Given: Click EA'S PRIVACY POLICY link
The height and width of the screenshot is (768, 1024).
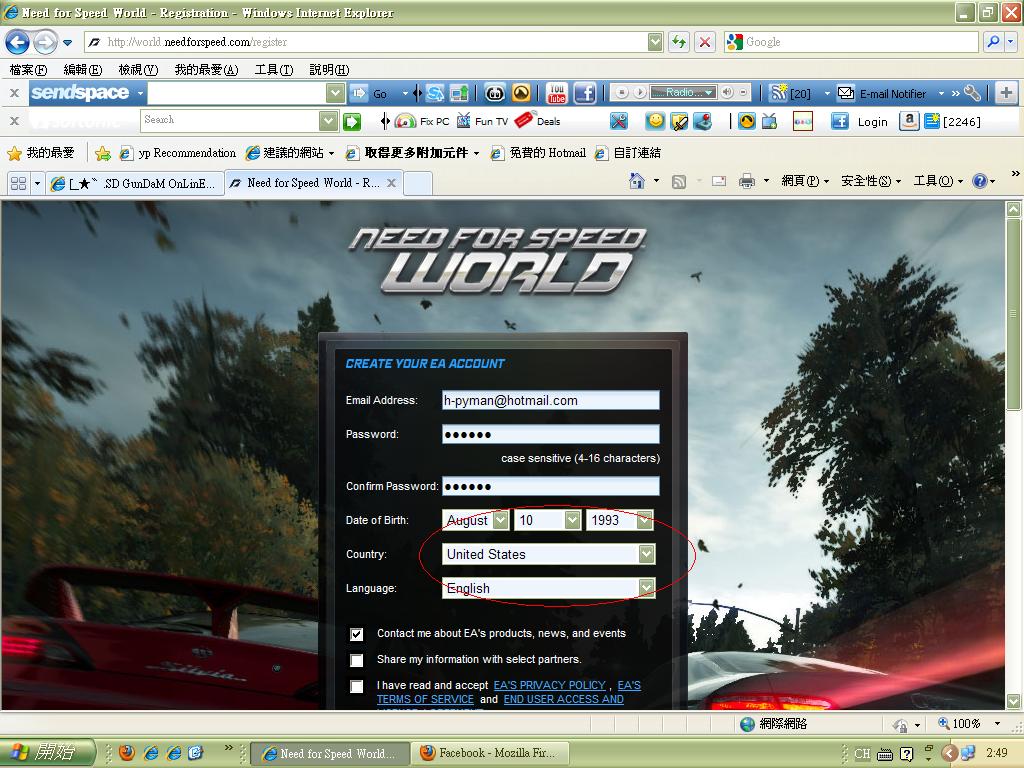Looking at the screenshot, I should point(549,685).
